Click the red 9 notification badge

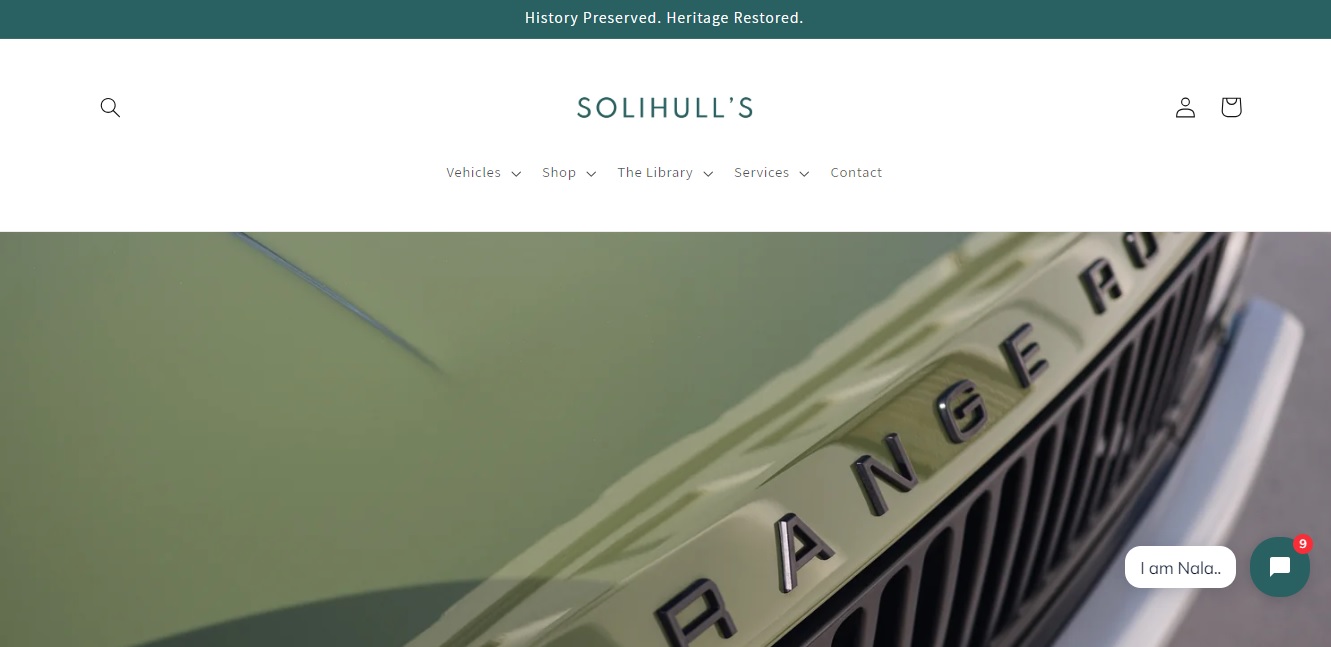point(1302,544)
